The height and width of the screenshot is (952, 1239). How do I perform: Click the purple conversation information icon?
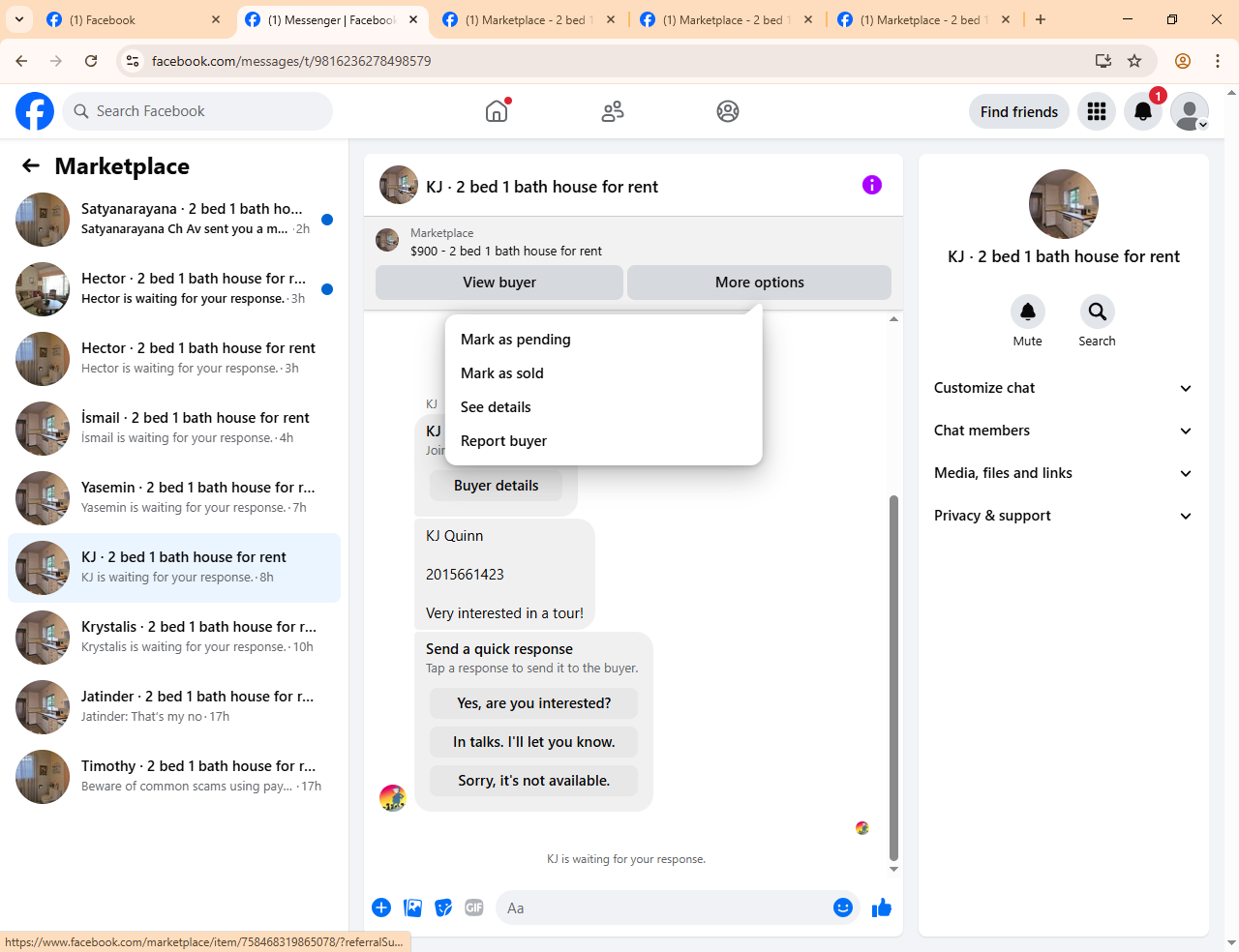[x=872, y=185]
